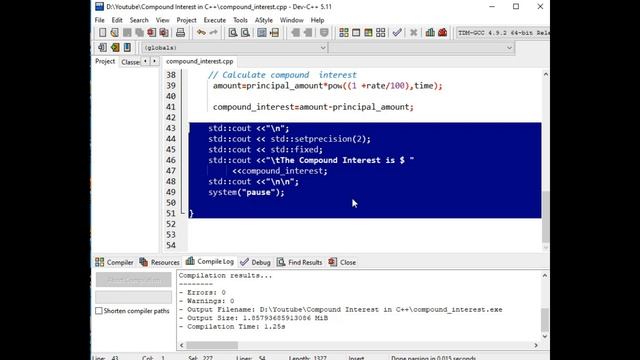The height and width of the screenshot is (360, 640).
Task: Click the Insert snippet icon in second toolbar
Action: 102,47
